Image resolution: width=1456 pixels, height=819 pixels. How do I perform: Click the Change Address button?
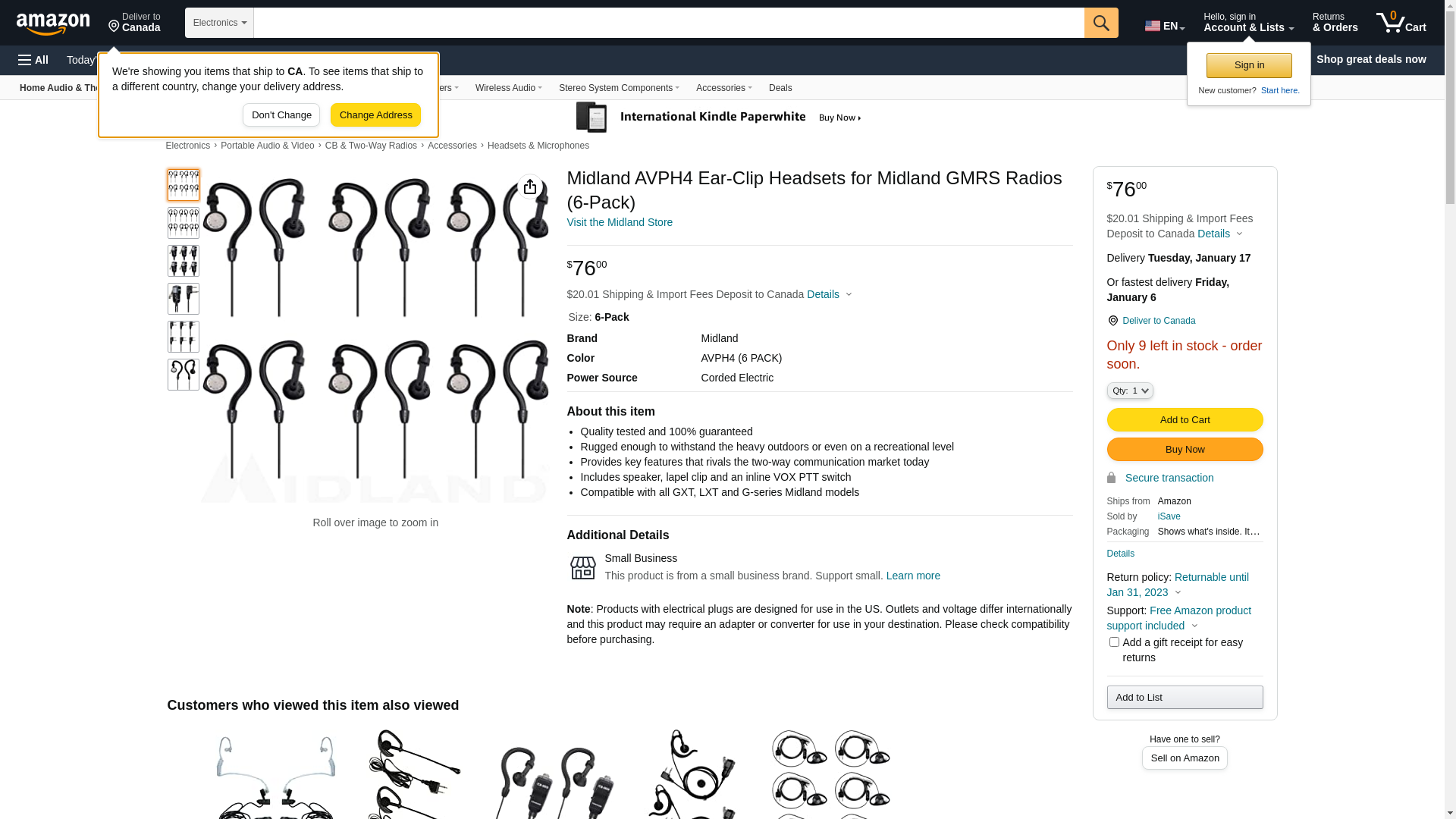coord(375,115)
